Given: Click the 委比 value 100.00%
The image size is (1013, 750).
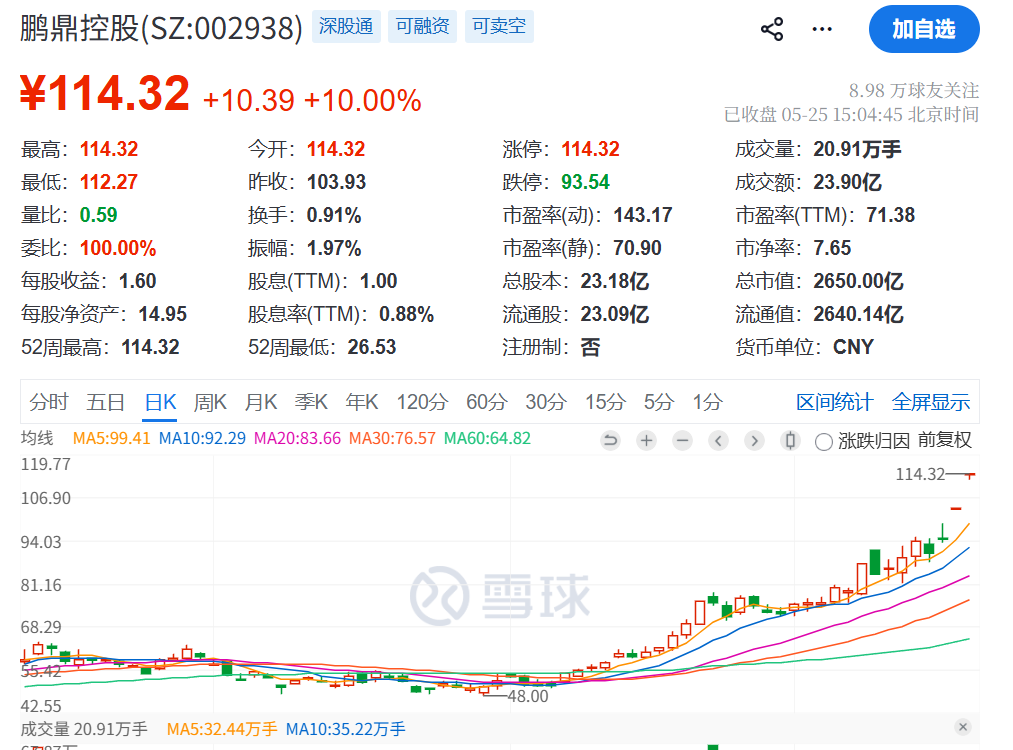Looking at the screenshot, I should pyautogui.click(x=118, y=248).
